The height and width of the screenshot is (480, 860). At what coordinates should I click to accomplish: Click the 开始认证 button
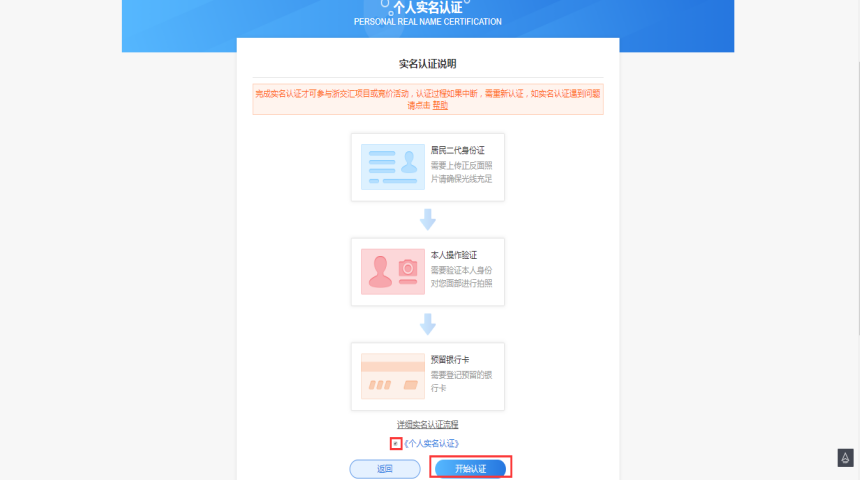point(470,468)
